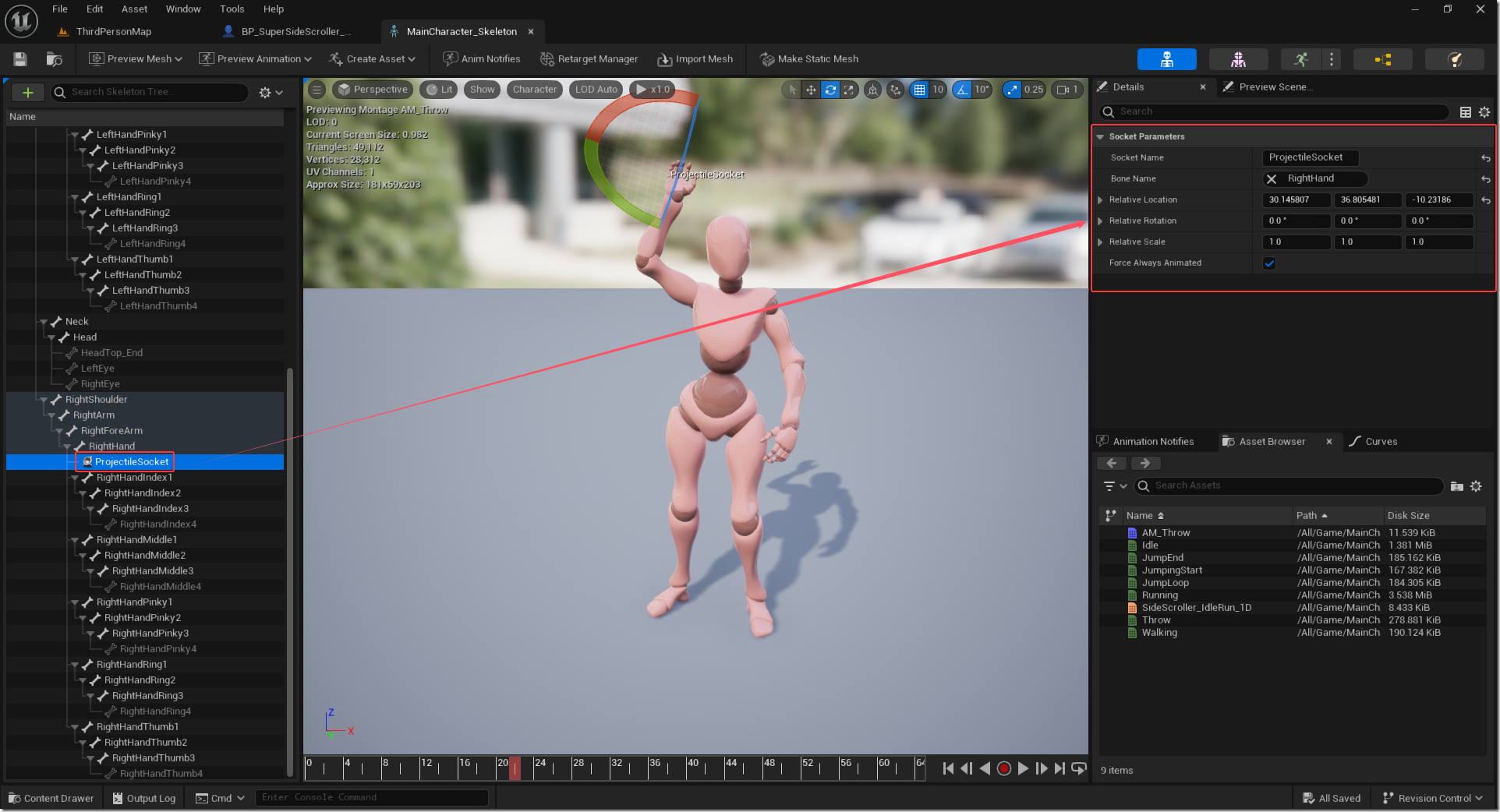Switch to ThirdPersonMap tab
This screenshot has width=1500, height=812.
point(114,32)
